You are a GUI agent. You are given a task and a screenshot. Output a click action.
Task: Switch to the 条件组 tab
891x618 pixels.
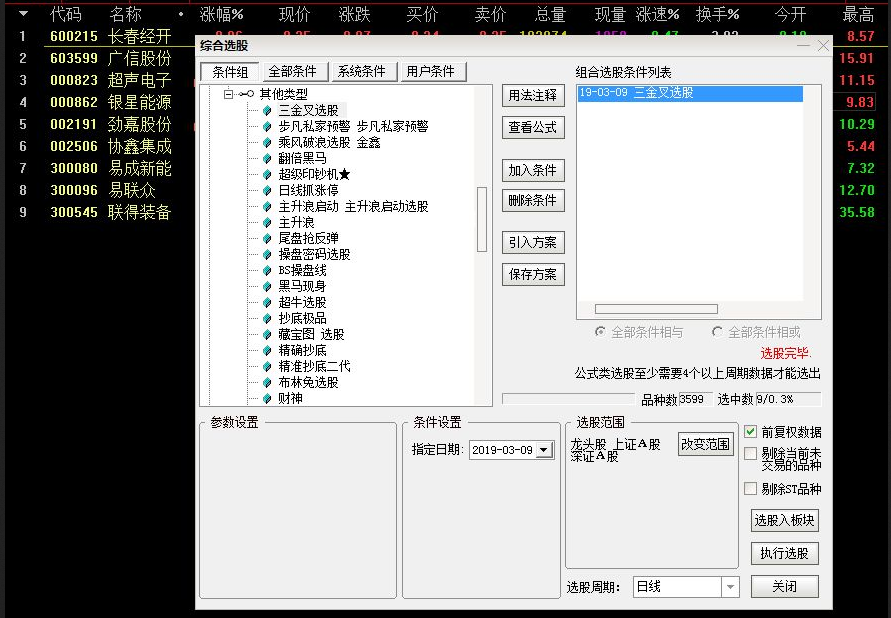tap(230, 72)
